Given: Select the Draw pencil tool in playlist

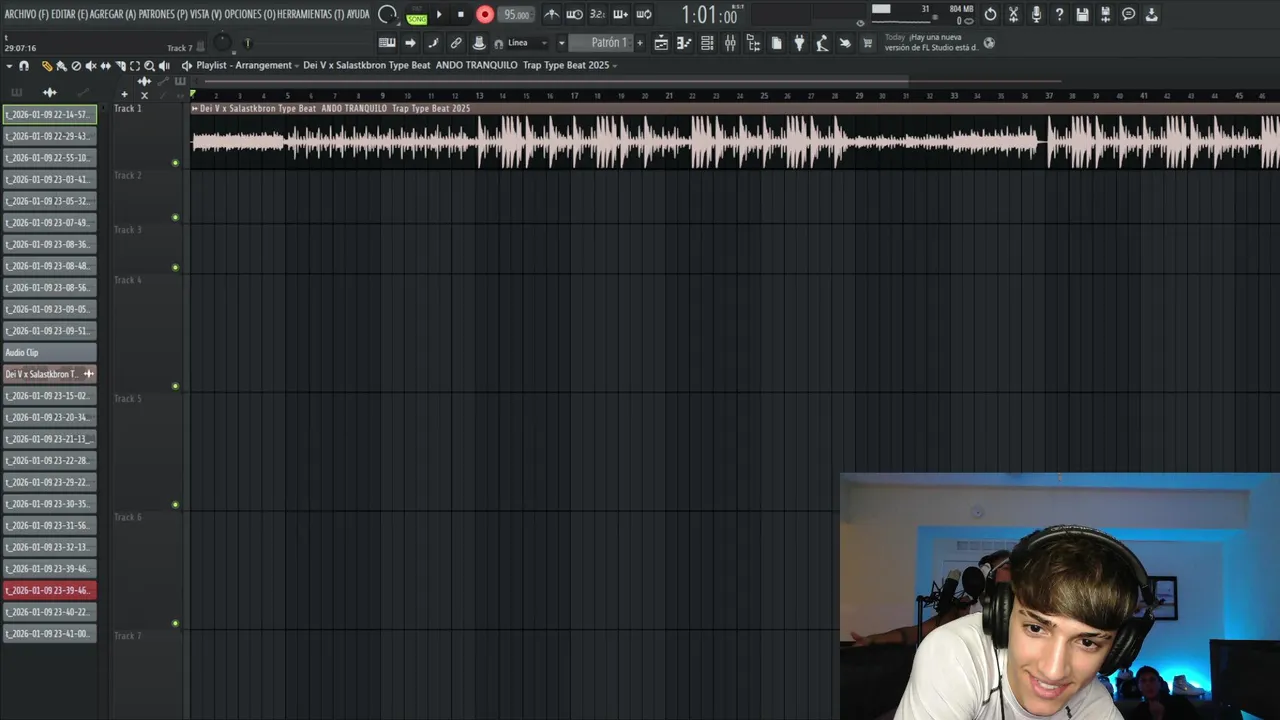Looking at the screenshot, I should click(x=47, y=66).
